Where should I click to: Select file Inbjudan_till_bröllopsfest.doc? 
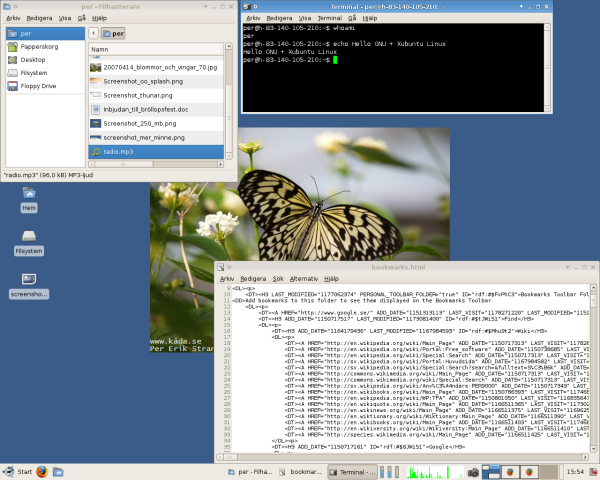[156, 109]
